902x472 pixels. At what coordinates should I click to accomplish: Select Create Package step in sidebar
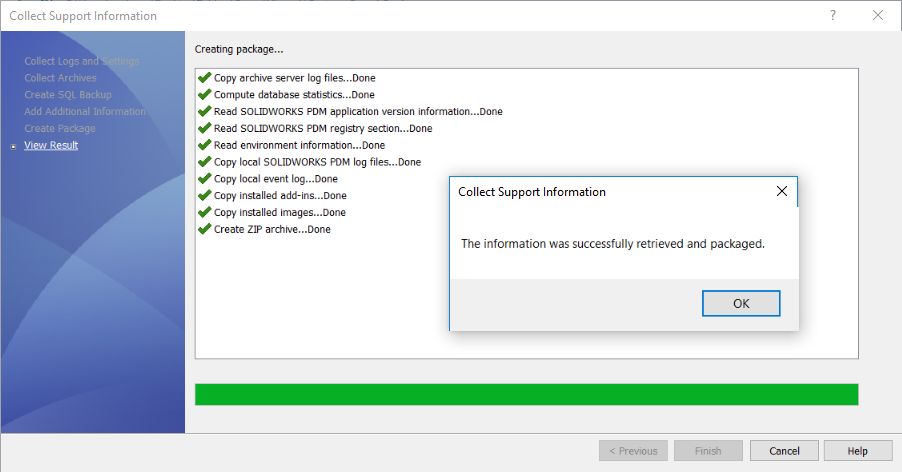point(60,128)
